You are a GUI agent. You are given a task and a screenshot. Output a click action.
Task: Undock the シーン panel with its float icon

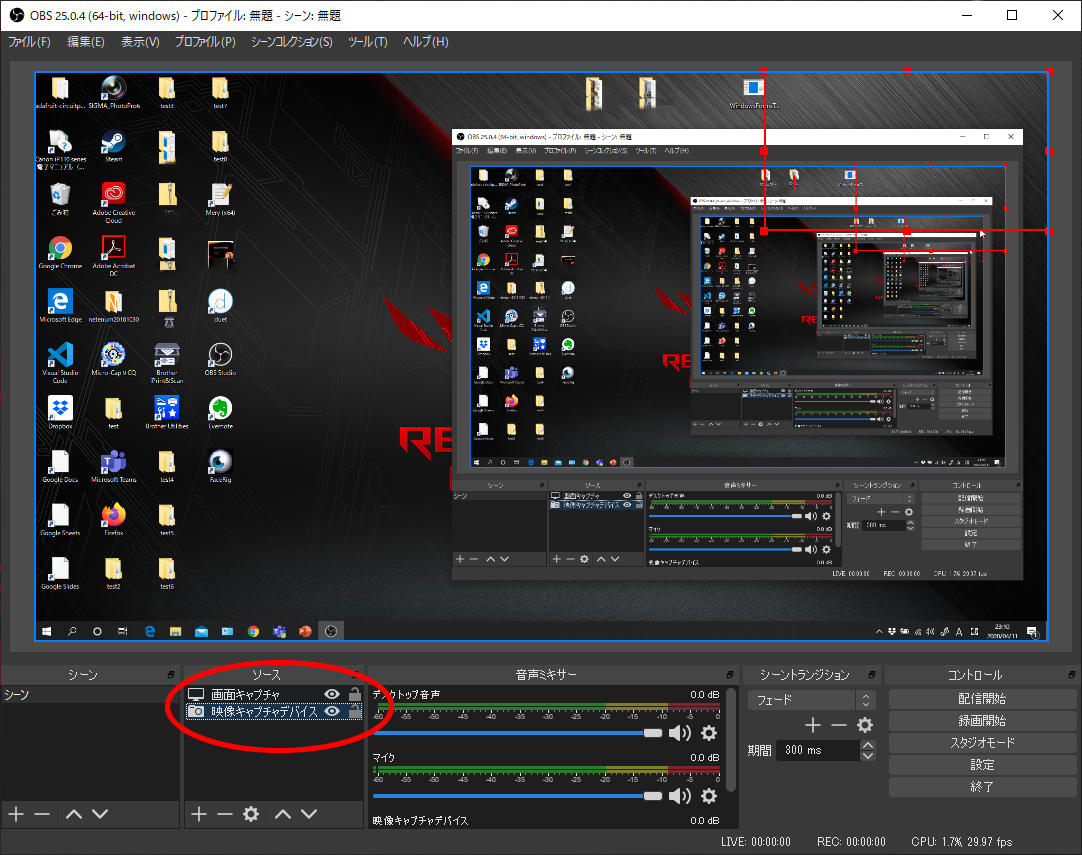170,674
